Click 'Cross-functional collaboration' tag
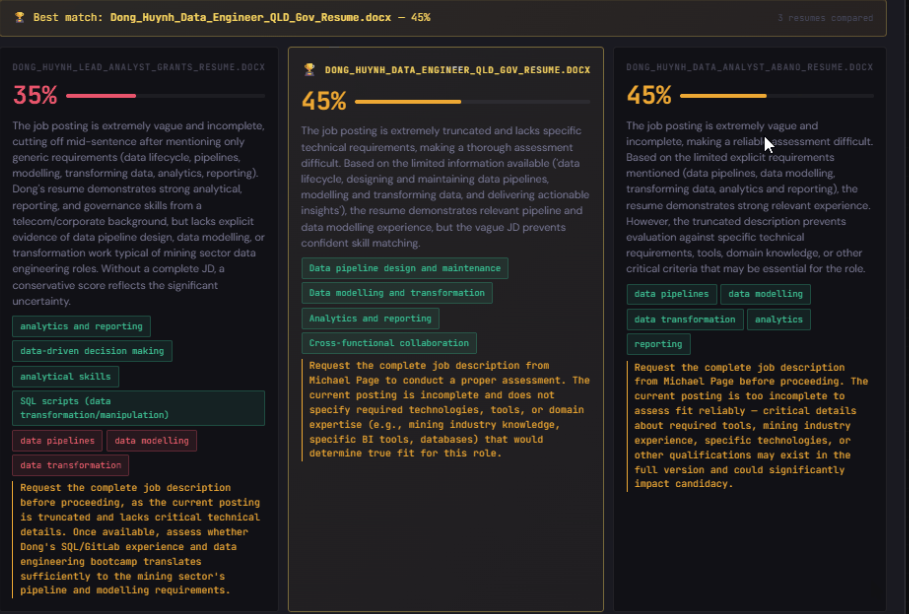Viewport: 909px width, 614px height. [389, 343]
